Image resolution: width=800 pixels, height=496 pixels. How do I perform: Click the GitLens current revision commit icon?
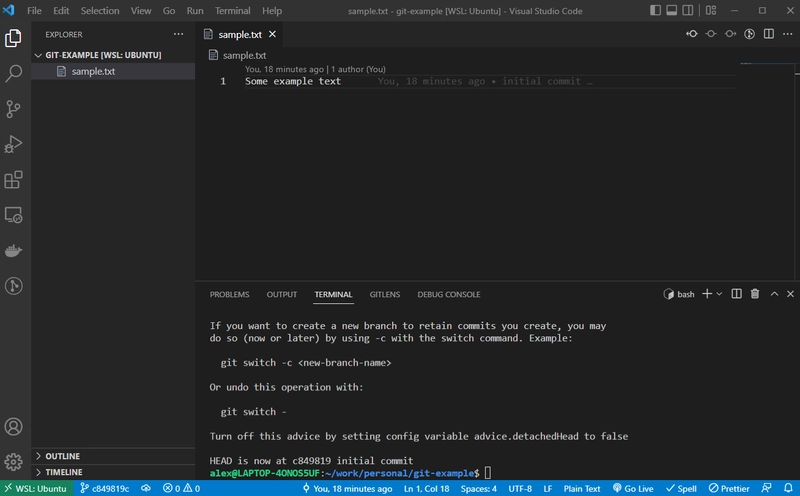[x=711, y=34]
